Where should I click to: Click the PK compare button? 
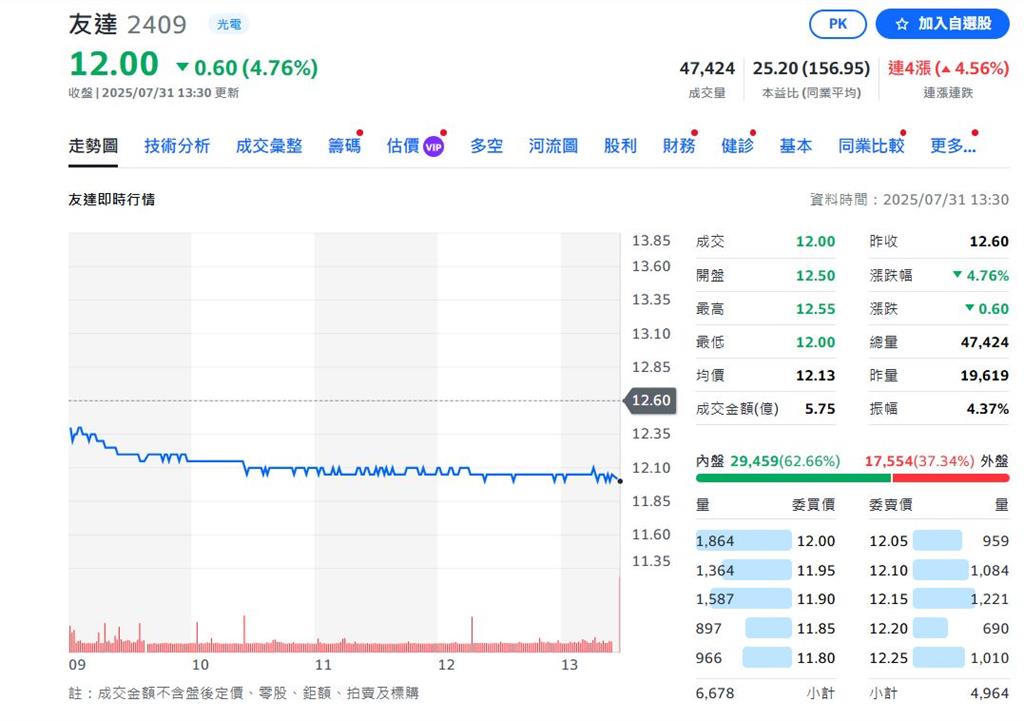(838, 24)
